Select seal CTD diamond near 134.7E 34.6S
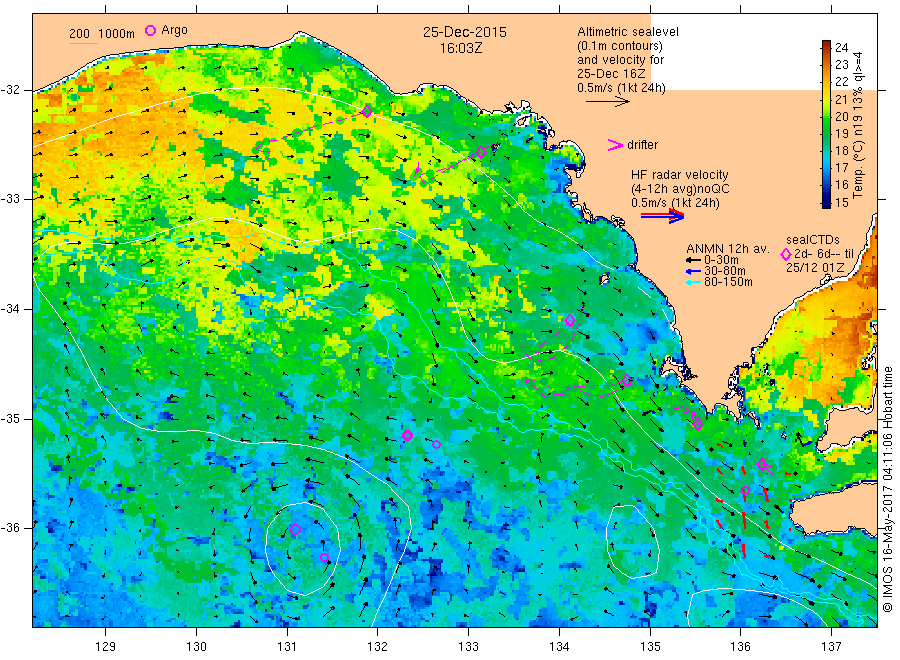Image resolution: width=900 pixels, height=660 pixels. point(627,380)
